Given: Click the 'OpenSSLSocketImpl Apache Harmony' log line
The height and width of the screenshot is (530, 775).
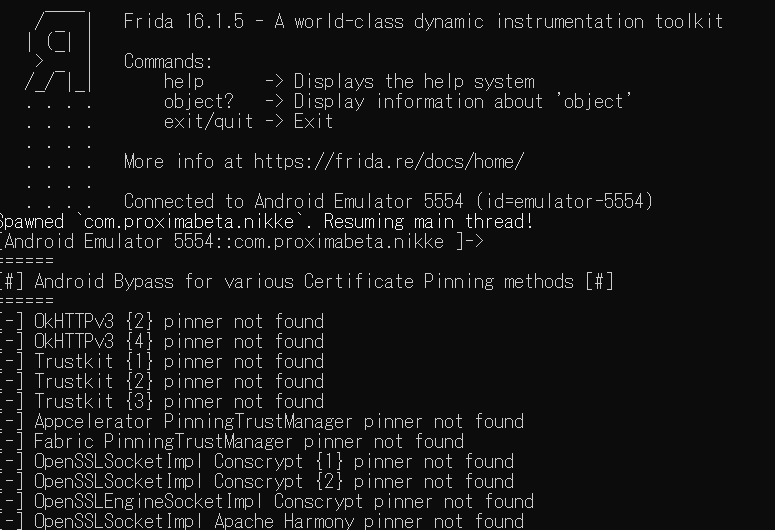Looking at the screenshot, I should click(262, 521).
